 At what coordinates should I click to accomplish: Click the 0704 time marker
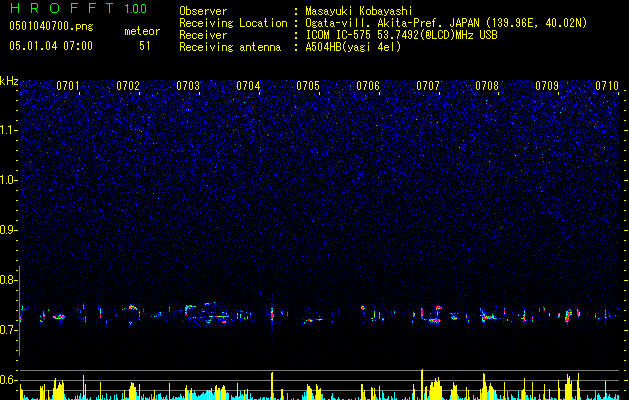[248, 85]
